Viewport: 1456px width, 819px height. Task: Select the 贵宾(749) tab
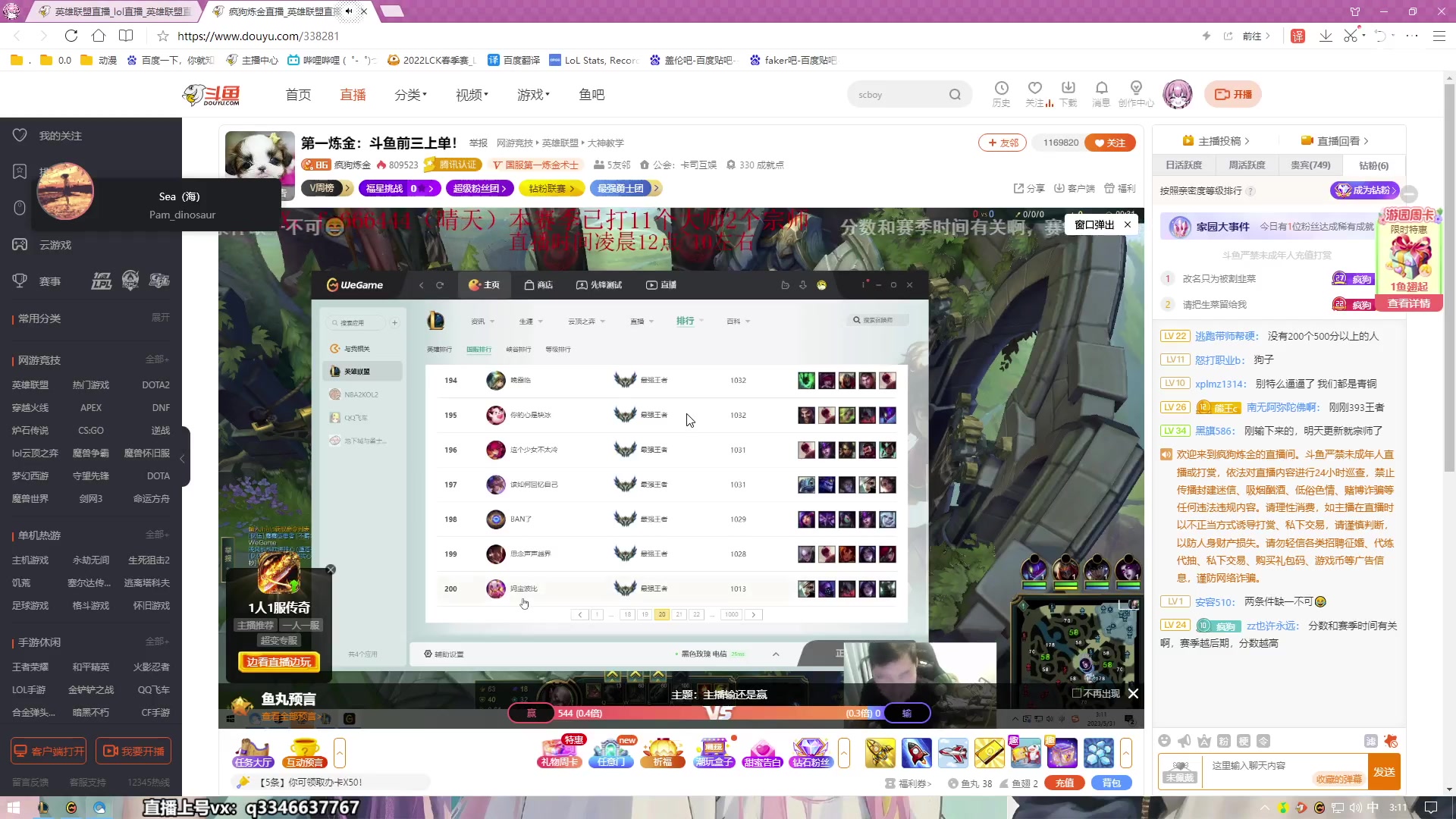(1310, 165)
